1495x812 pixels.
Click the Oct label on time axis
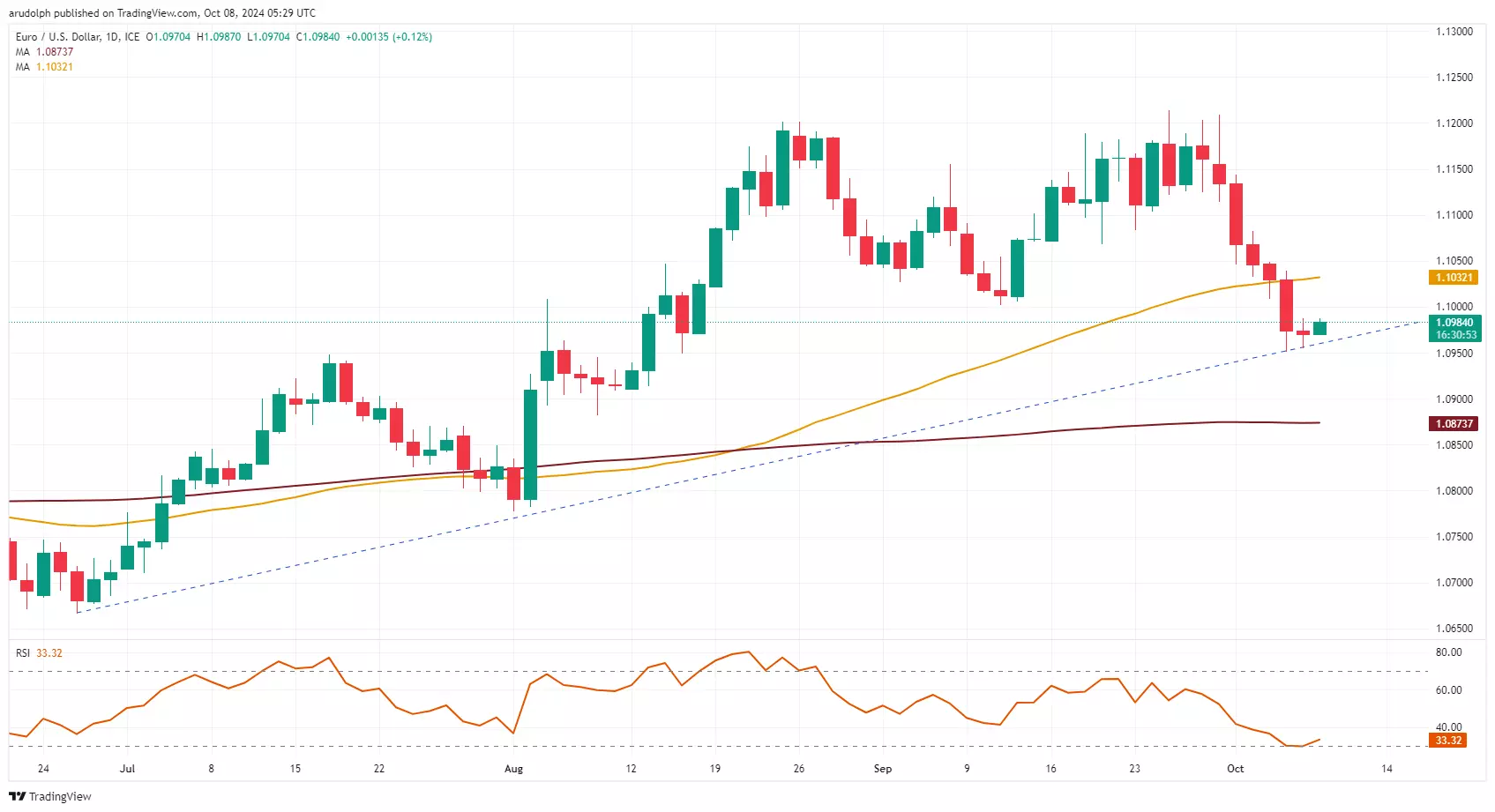click(x=1236, y=769)
